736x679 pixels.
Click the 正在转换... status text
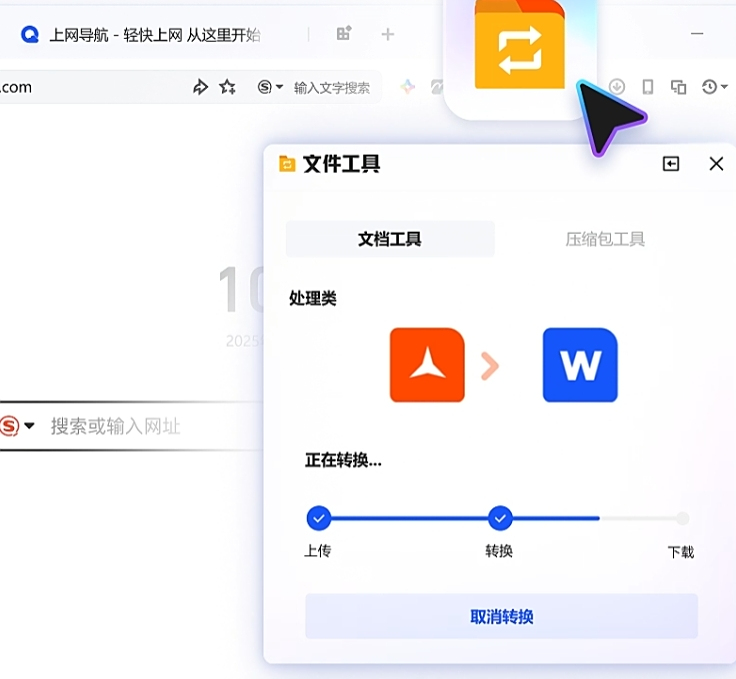(343, 460)
